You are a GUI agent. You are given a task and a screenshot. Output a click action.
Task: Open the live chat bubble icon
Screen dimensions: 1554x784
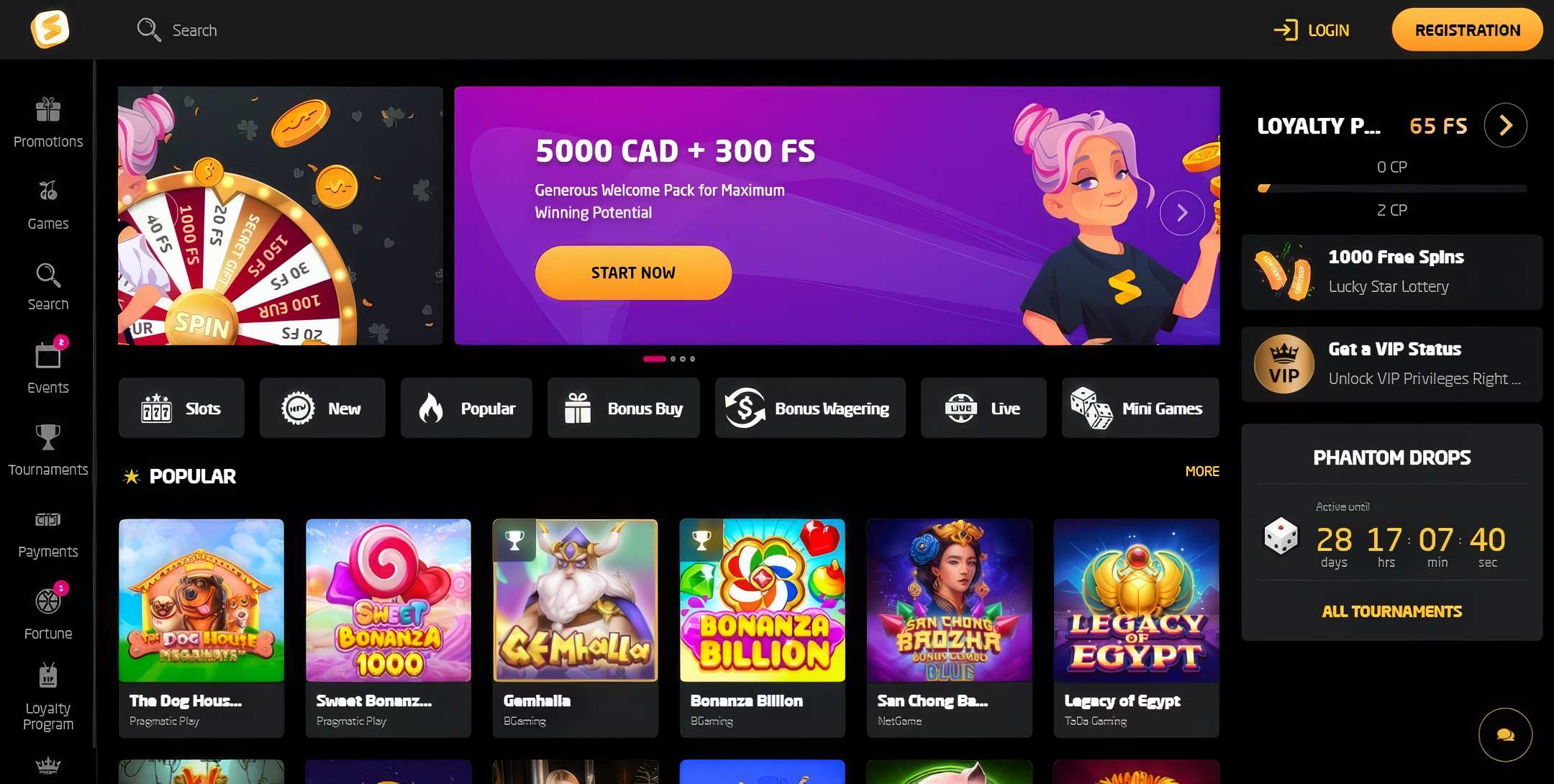pyautogui.click(x=1505, y=734)
